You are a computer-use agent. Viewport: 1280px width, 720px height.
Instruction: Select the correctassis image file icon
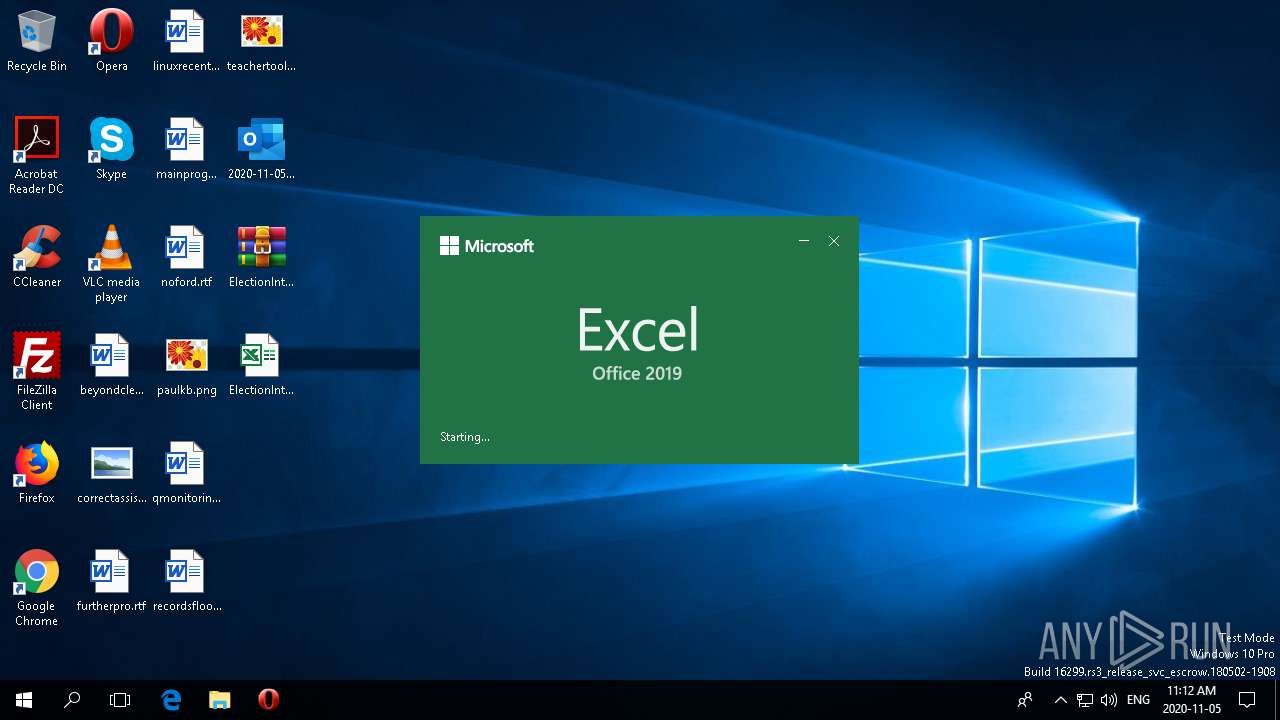111,473
